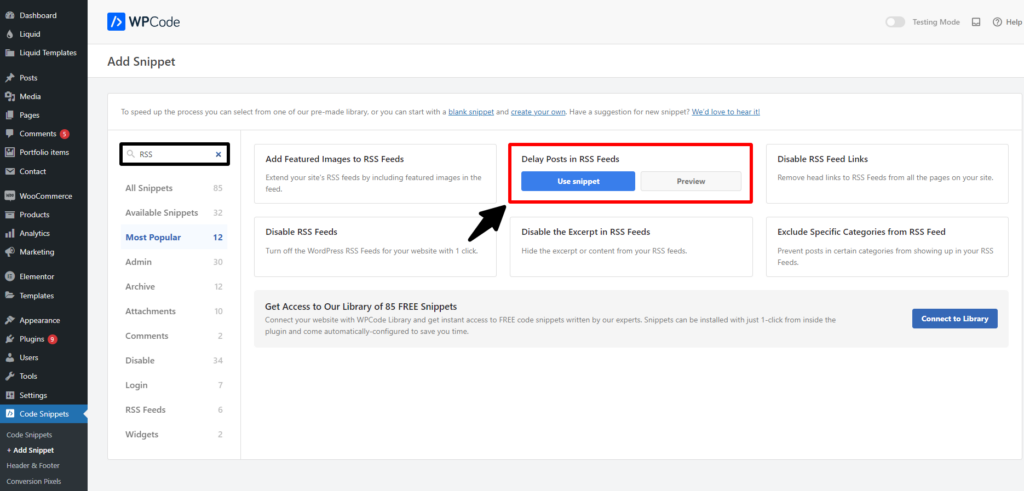Click the Pages icon in sidebar

click(x=10, y=115)
